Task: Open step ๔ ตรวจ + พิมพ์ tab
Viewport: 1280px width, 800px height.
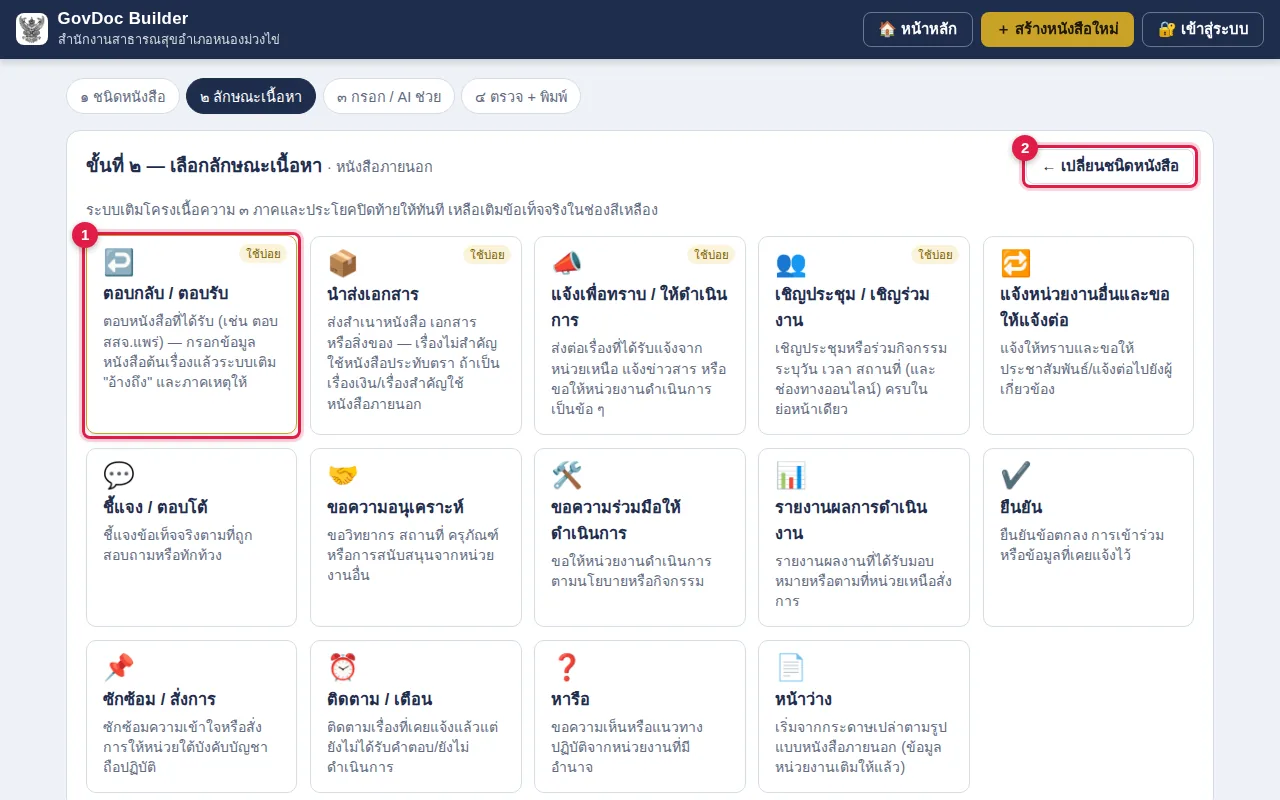Action: 521,96
